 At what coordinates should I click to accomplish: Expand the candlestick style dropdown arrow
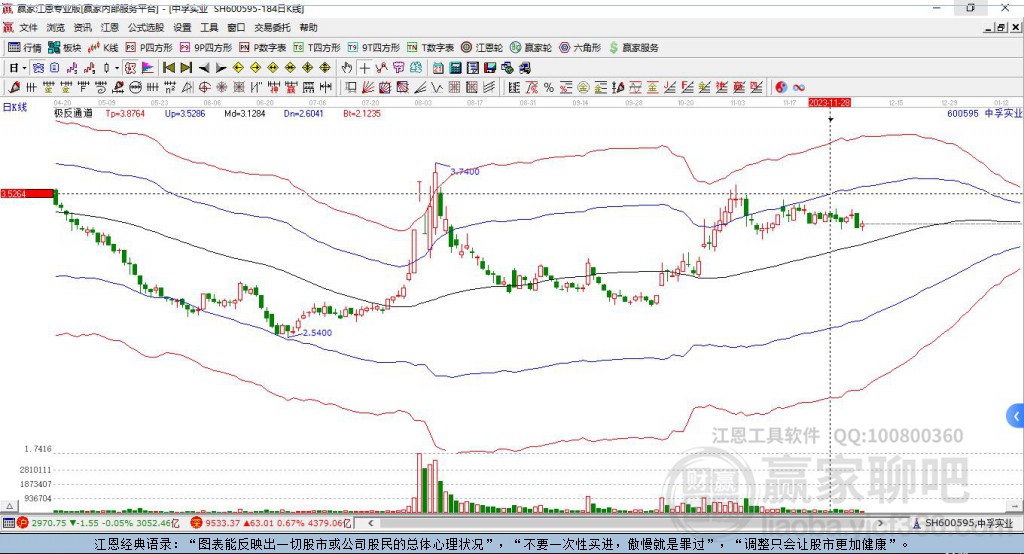[117, 68]
